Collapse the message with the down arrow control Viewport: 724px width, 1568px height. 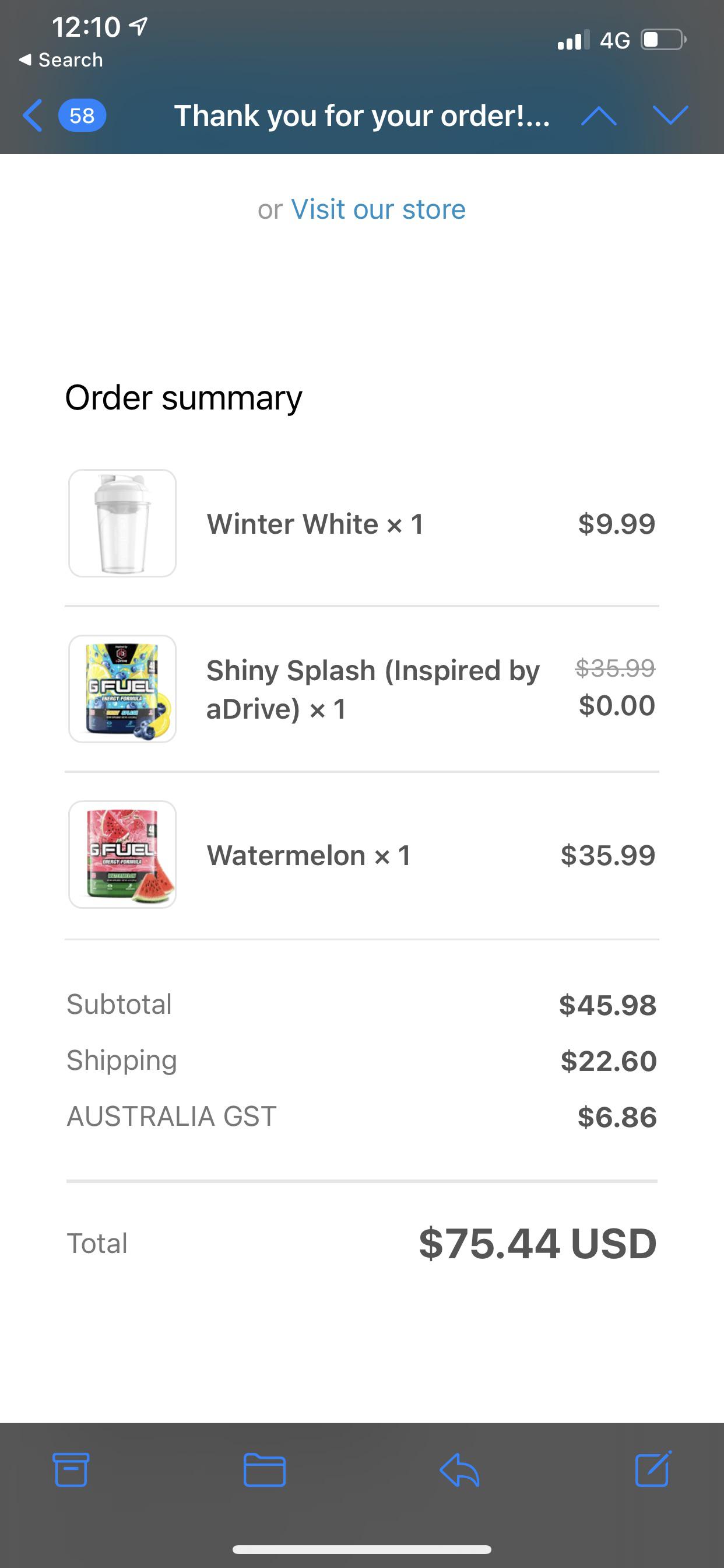click(671, 116)
